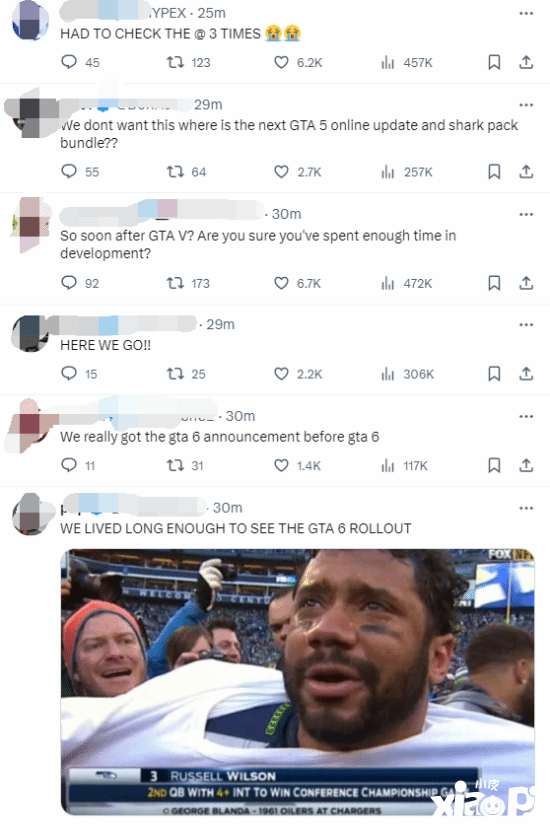The width and height of the screenshot is (550, 828).
Task: Reply to the GTA 5 online update tweet
Action: pyautogui.click(x=69, y=171)
